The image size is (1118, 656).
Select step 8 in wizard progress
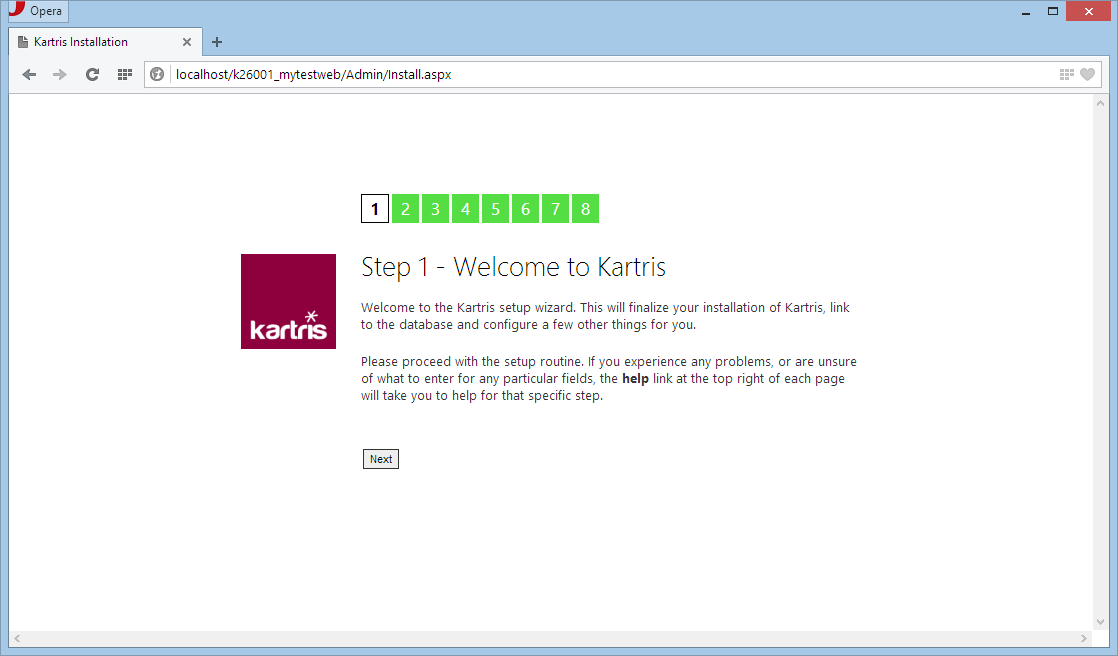tap(585, 209)
